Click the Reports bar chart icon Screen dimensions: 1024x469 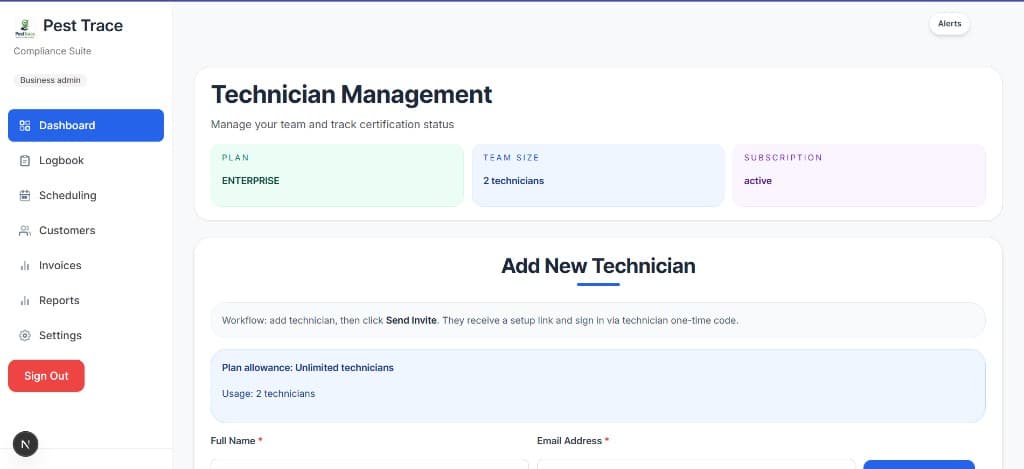click(25, 300)
